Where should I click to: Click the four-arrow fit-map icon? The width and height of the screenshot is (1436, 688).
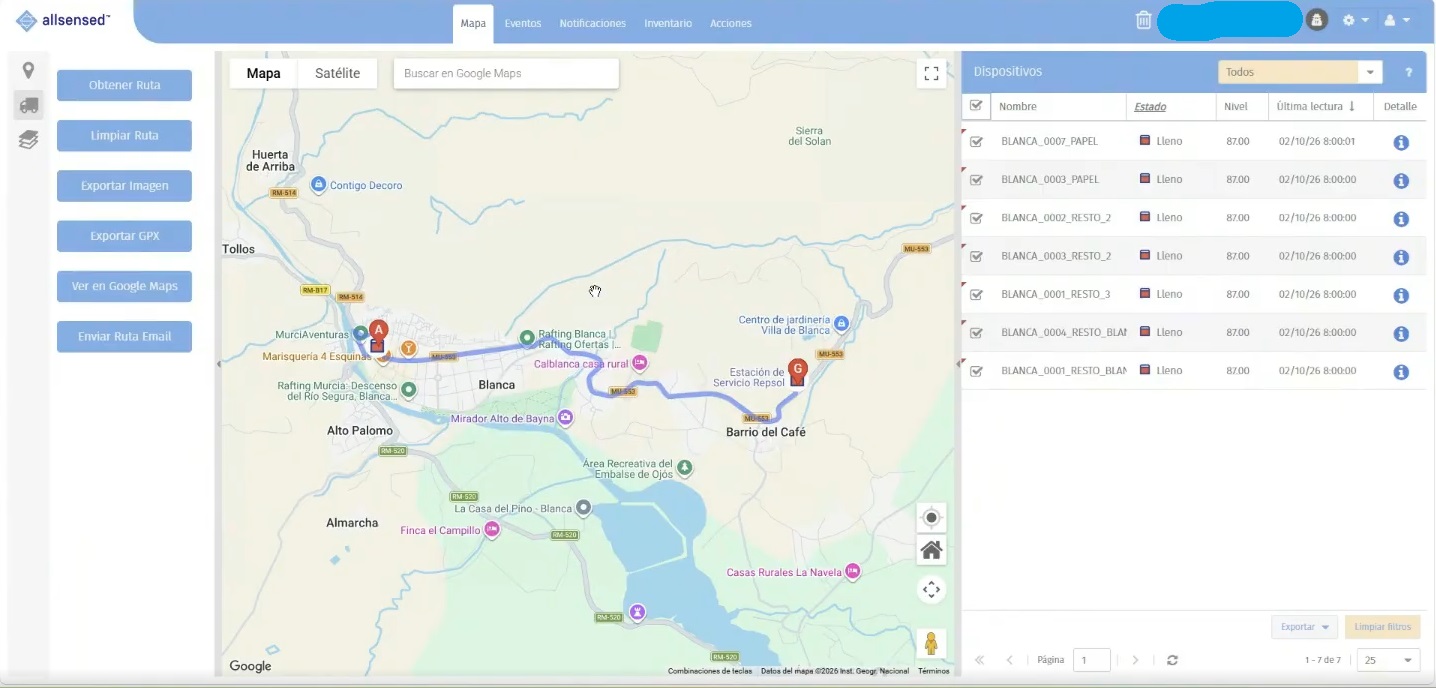[x=931, y=589]
